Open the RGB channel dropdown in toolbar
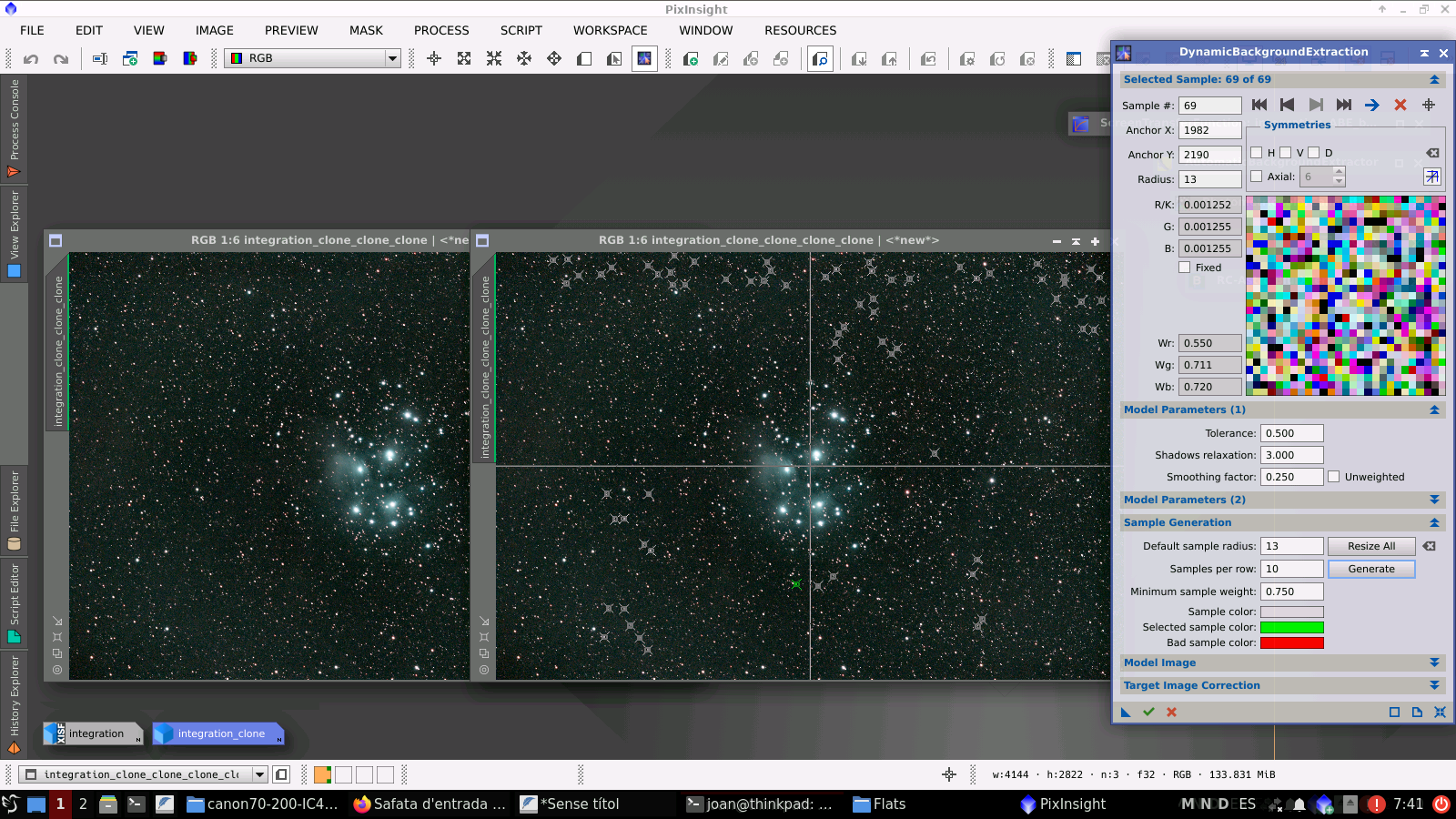 point(391,58)
